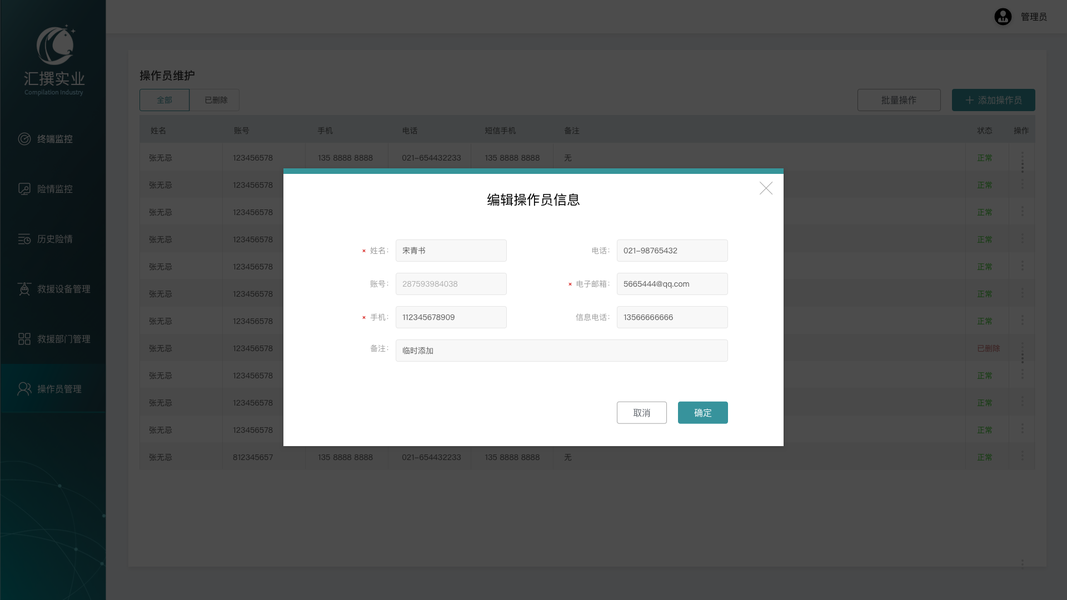Image resolution: width=1067 pixels, height=600 pixels.
Task: Select 操作员管理 in the sidebar
Action: coord(53,388)
